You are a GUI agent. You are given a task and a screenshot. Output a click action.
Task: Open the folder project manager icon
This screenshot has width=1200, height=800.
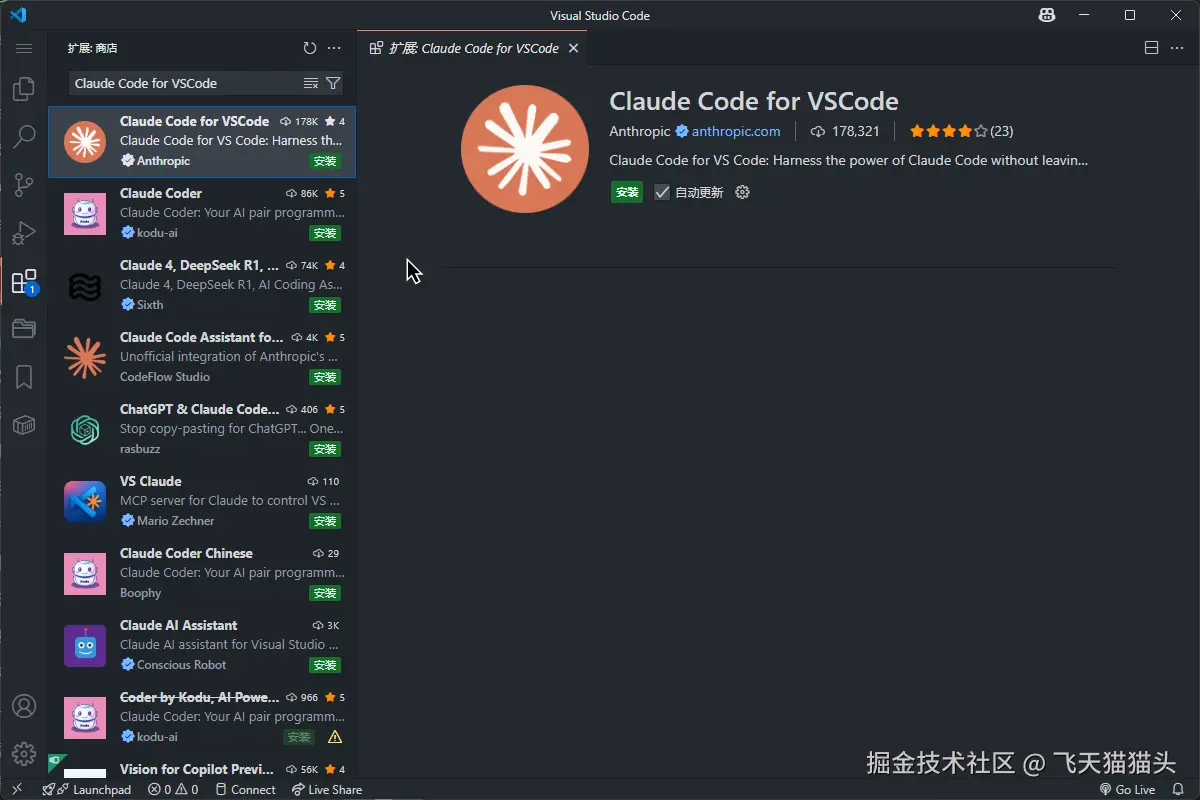coord(24,329)
